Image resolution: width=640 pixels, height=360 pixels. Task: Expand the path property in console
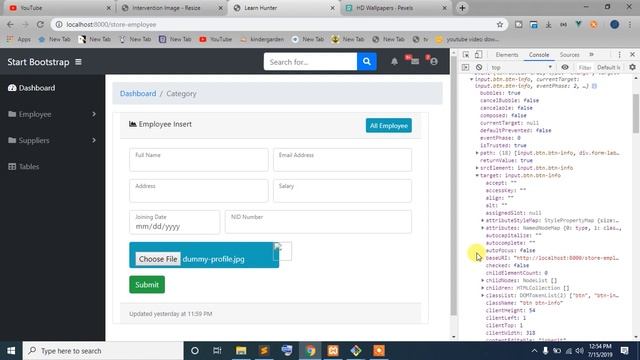[x=477, y=153]
